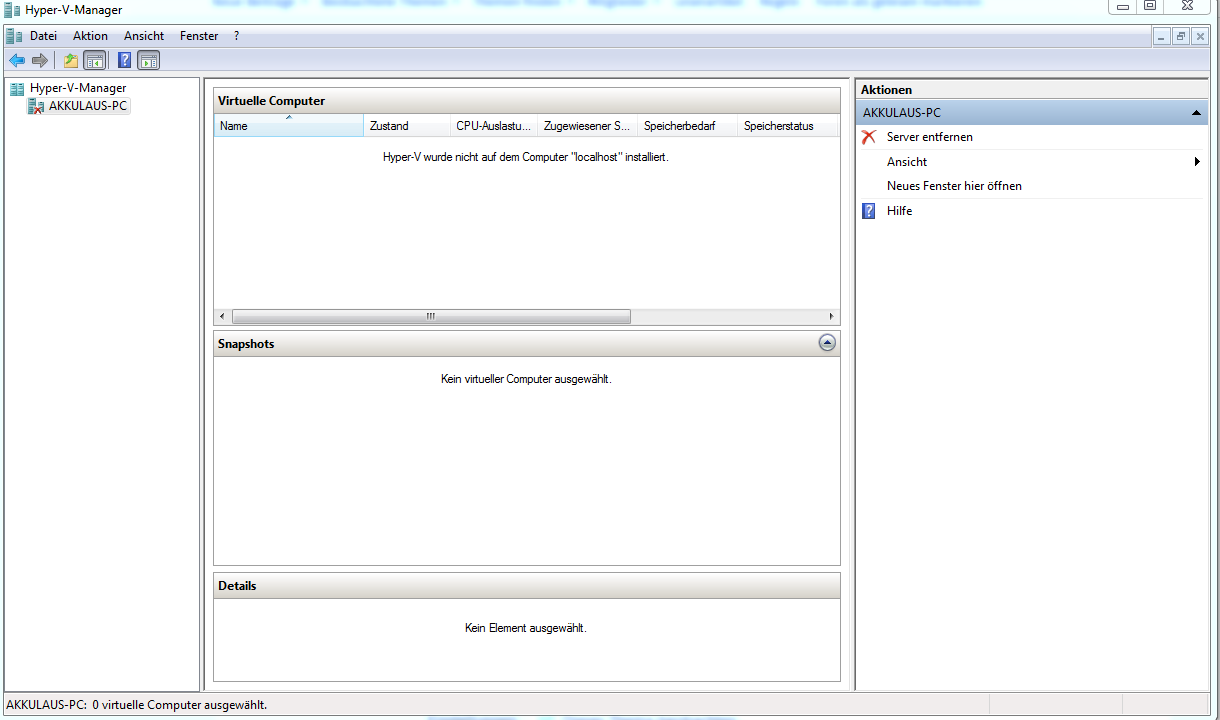1220x720 pixels.
Task: Collapse the AKKULAUS-PC actions group header
Action: [x=1032, y=112]
